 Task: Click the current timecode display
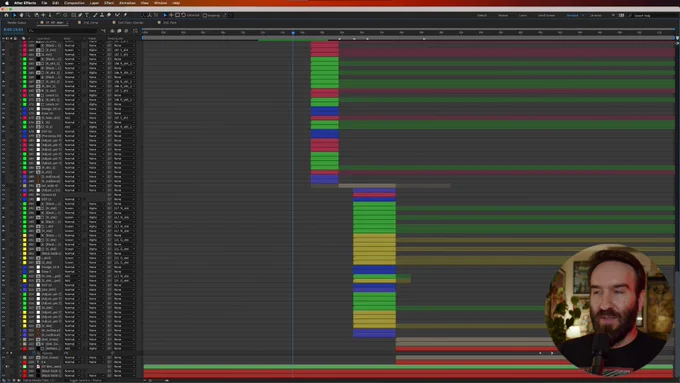[x=13, y=29]
